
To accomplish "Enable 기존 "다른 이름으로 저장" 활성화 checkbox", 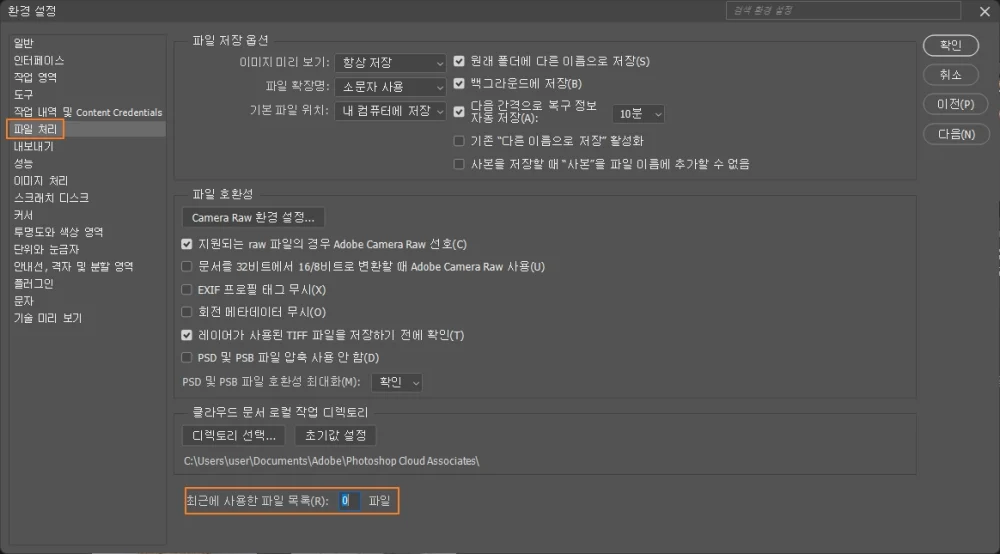I will (x=459, y=141).
